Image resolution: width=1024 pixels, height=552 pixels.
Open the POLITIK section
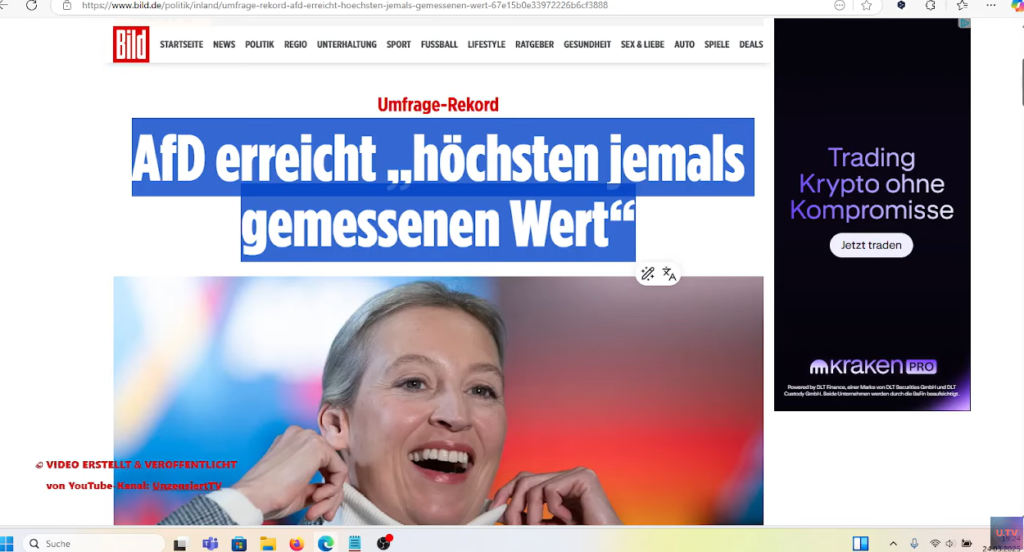pos(259,44)
